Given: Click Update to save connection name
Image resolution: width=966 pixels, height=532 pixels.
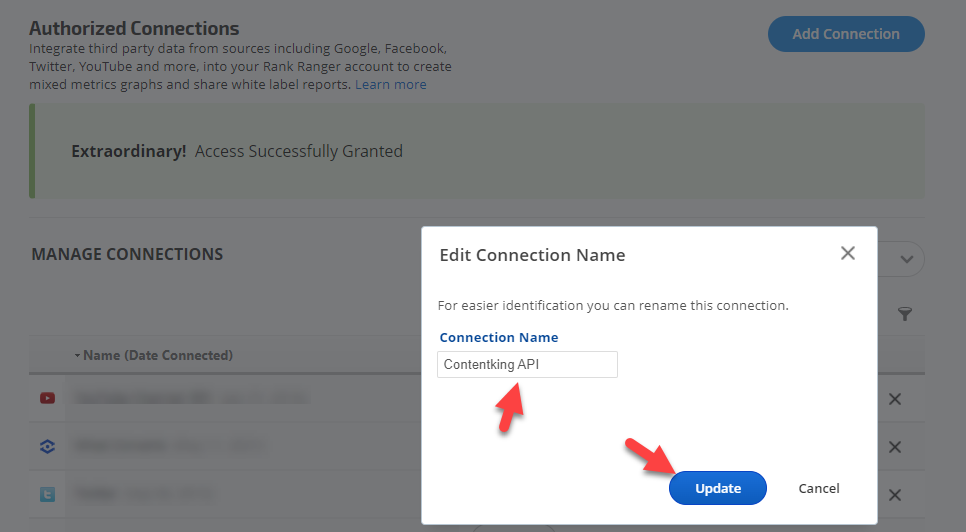Looking at the screenshot, I should [x=717, y=488].
